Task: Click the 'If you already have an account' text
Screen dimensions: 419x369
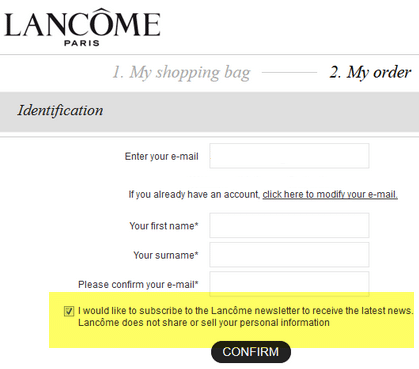Action: 194,194
